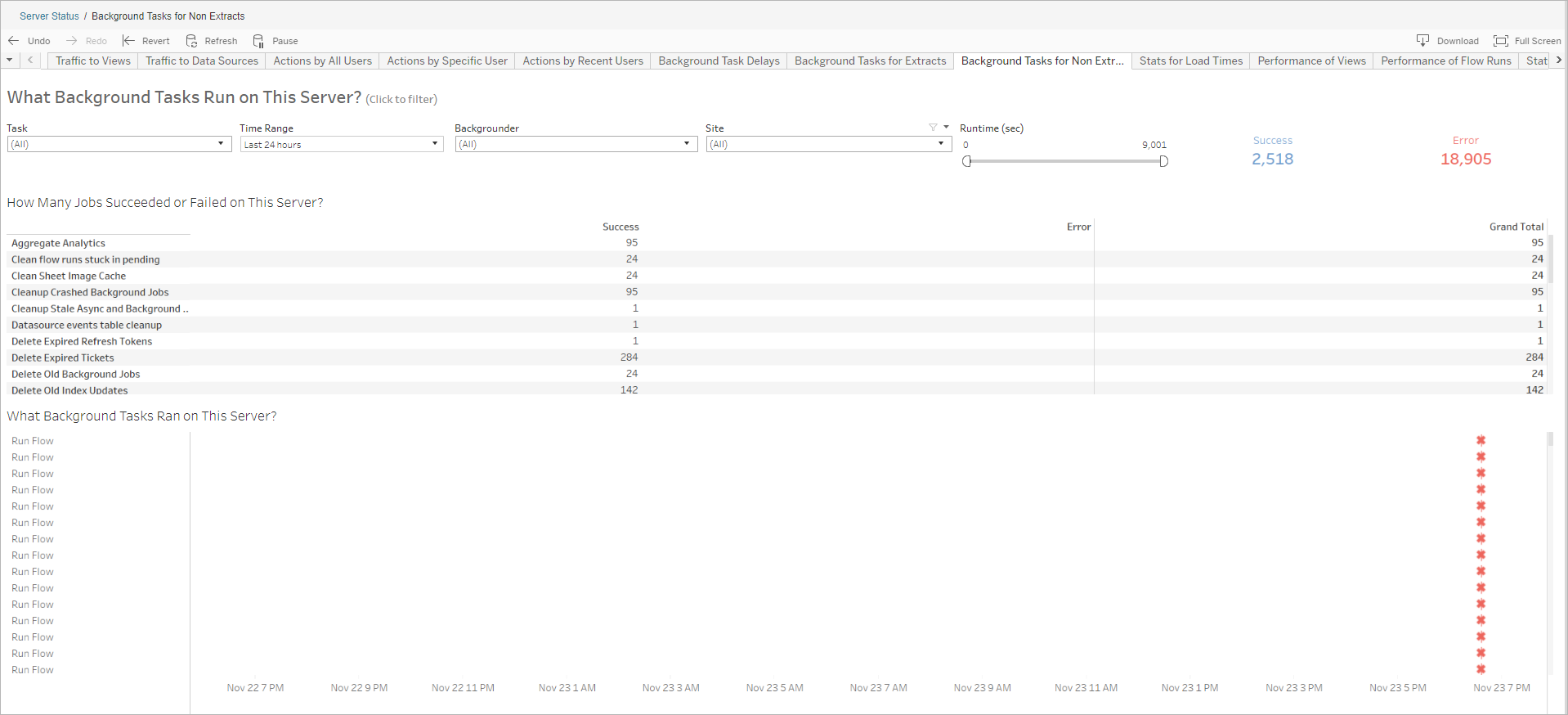Image resolution: width=1568 pixels, height=715 pixels.
Task: Switch to Background Tasks for Extracts tab
Action: click(x=871, y=61)
